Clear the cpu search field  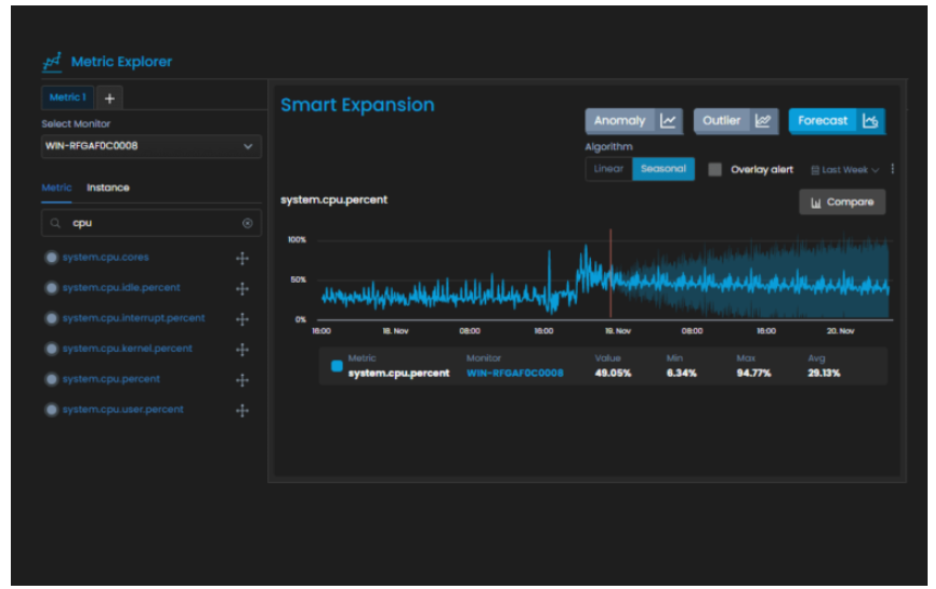tap(247, 223)
